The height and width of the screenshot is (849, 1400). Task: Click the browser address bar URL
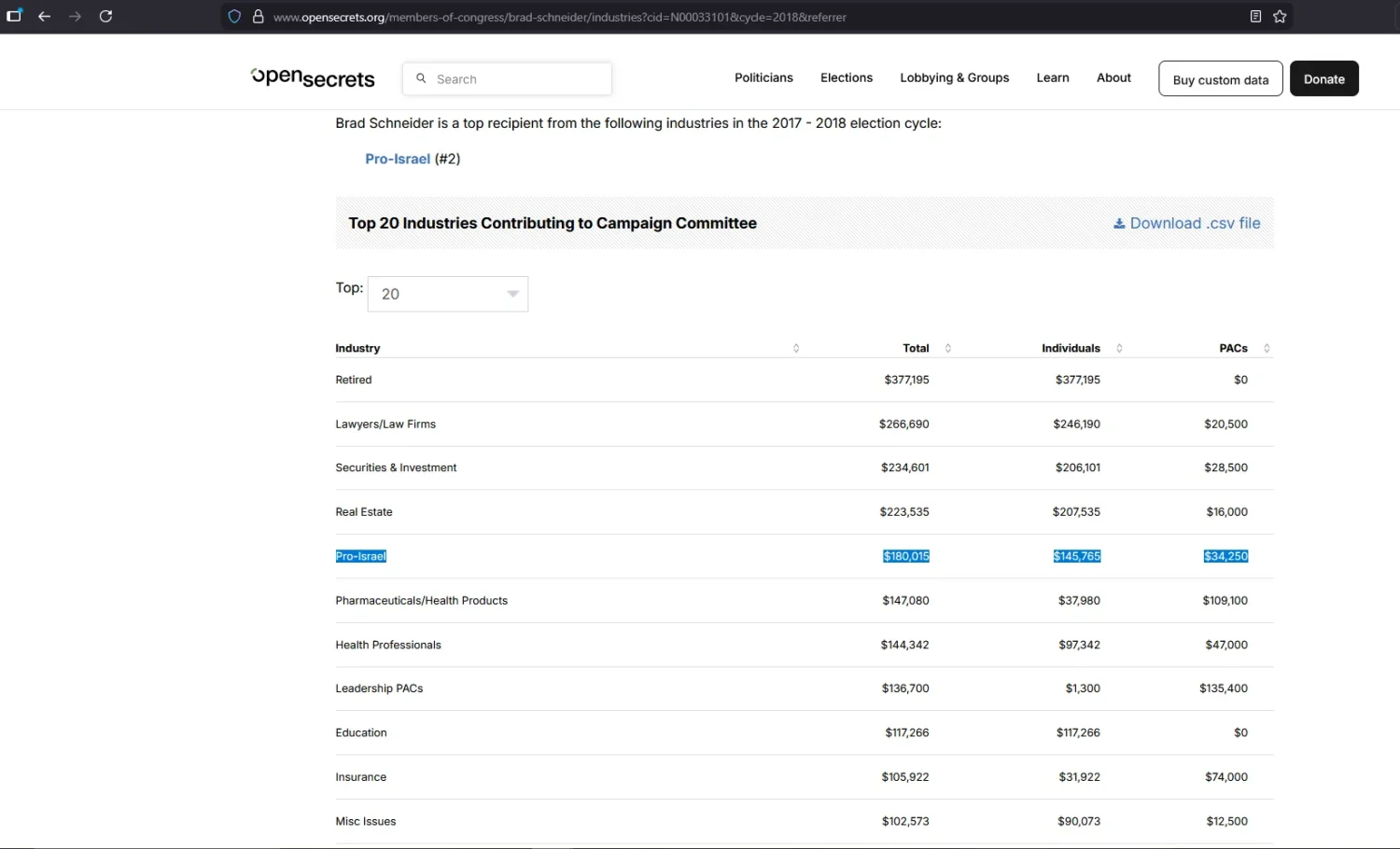(560, 17)
